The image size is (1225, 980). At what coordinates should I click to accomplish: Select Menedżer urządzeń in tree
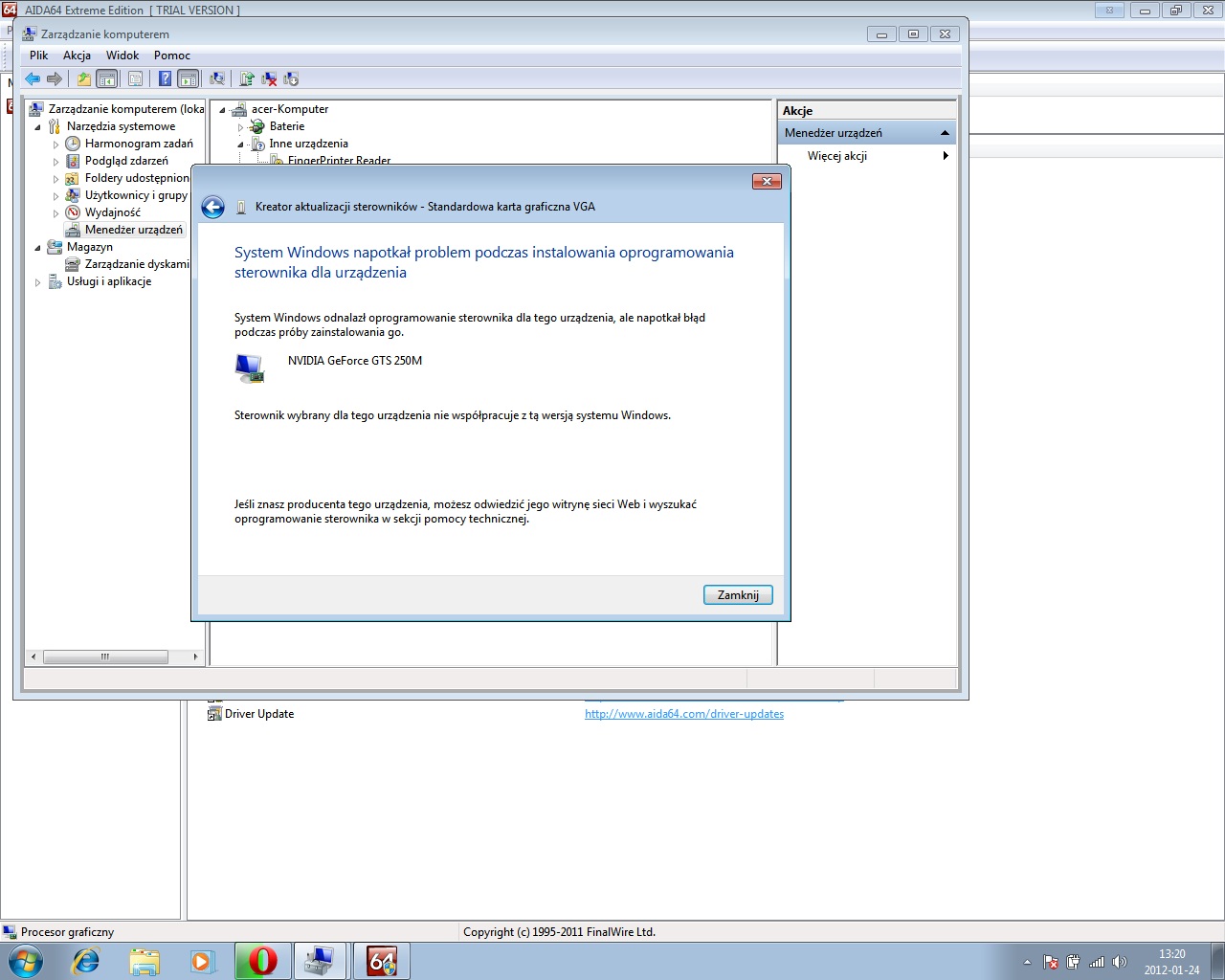coord(133,230)
